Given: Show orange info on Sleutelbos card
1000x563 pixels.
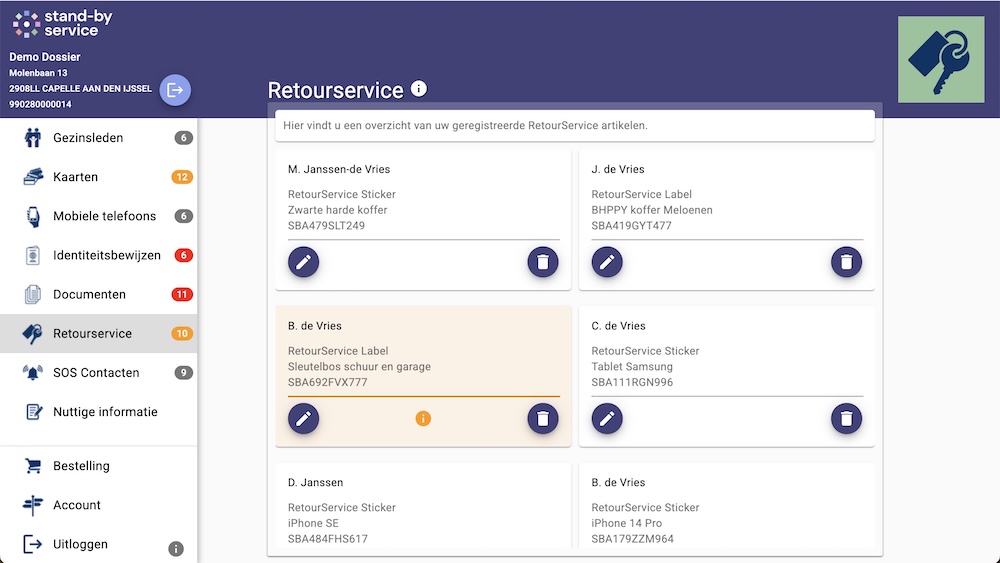Looking at the screenshot, I should (x=423, y=418).
